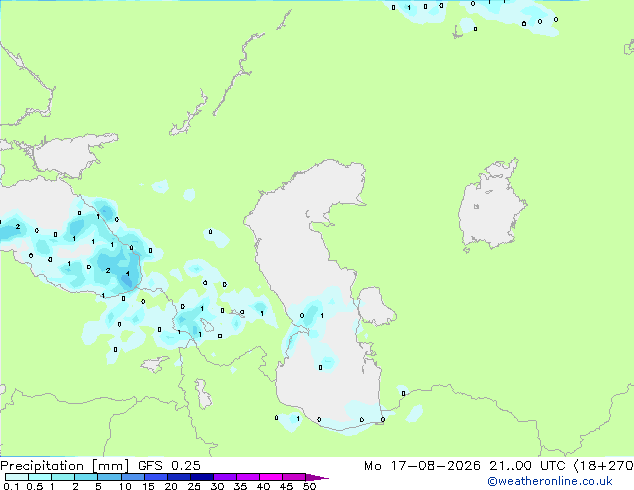
Task: Click the 0.5–1 mm legend color swatch
Action: point(40,477)
